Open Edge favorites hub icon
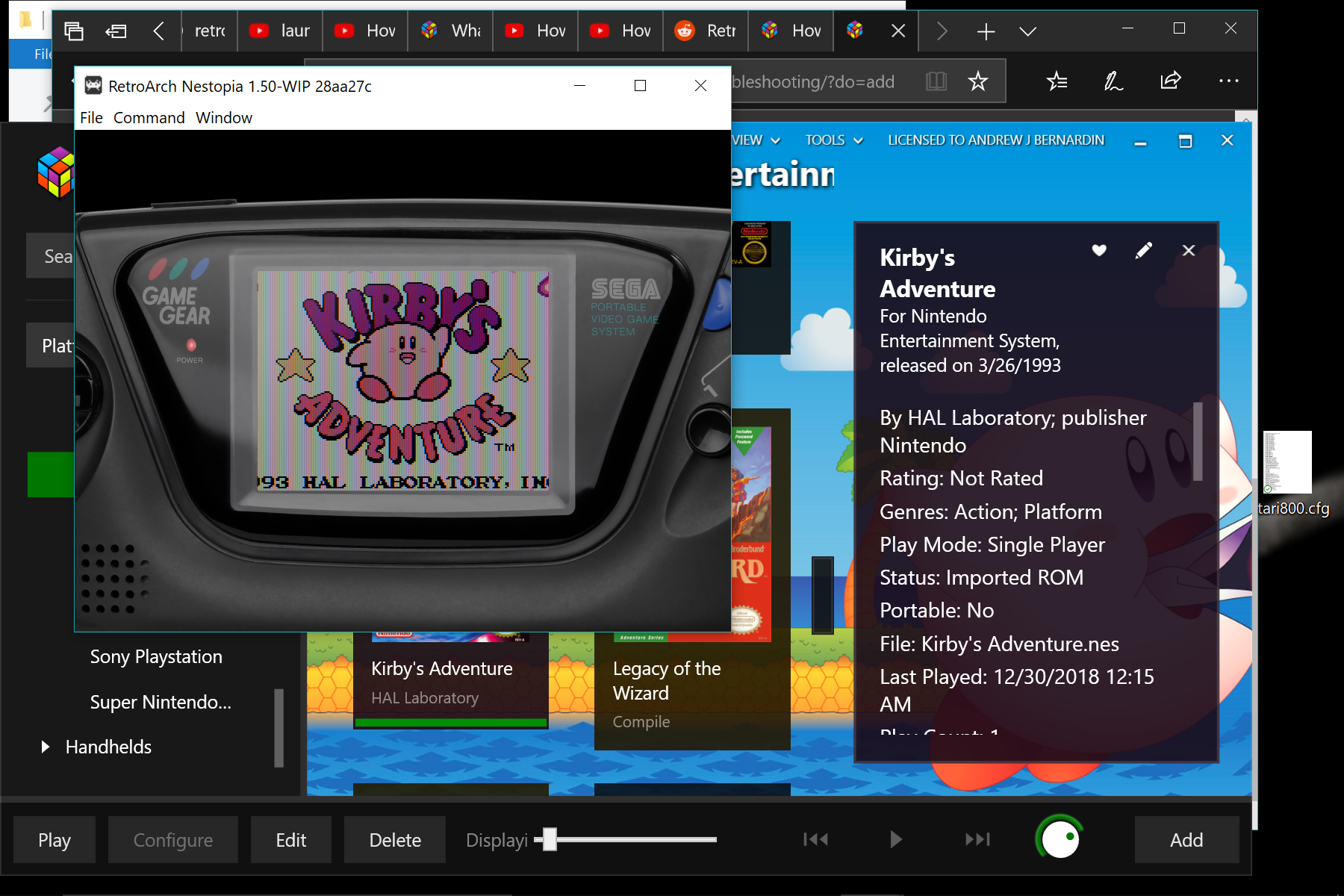This screenshot has width=1344, height=896. click(x=1057, y=81)
